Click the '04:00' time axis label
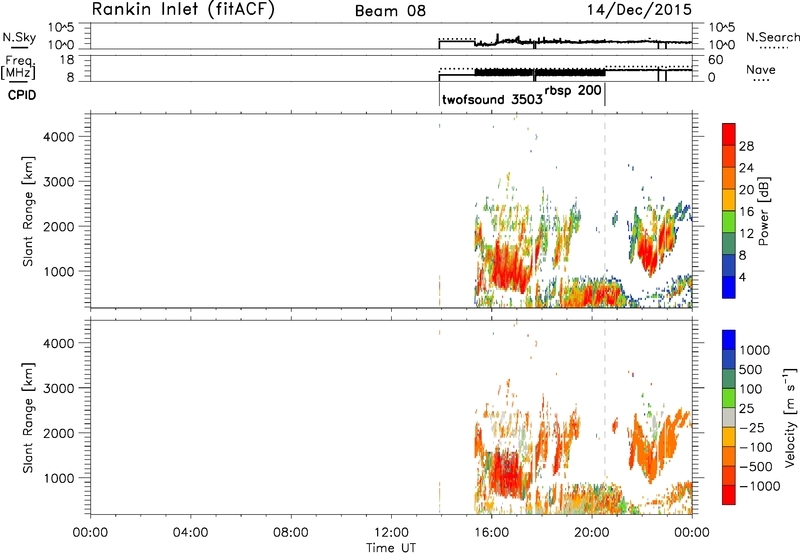 point(190,533)
